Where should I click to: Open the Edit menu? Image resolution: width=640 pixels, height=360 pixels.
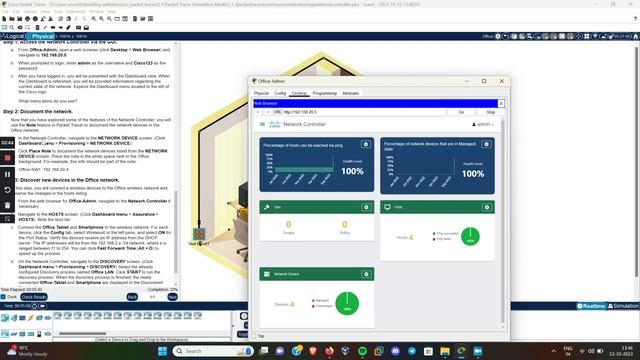pyautogui.click(x=16, y=11)
